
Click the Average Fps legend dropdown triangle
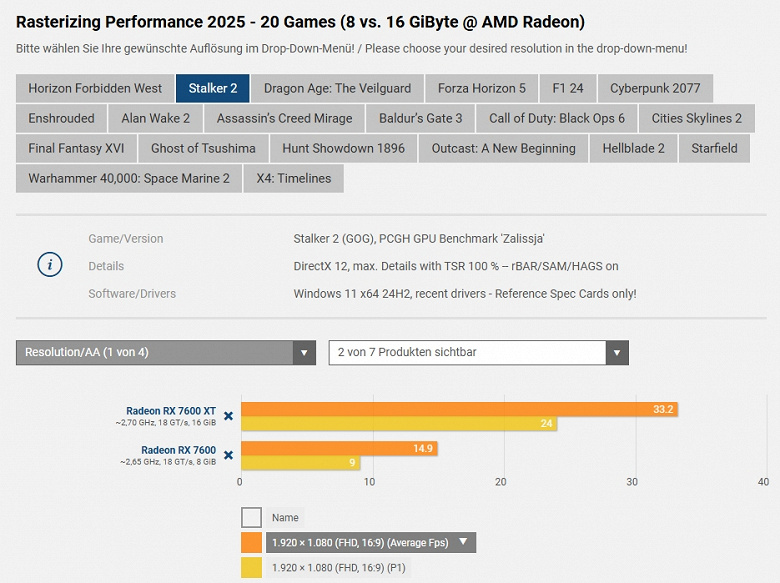coord(463,541)
